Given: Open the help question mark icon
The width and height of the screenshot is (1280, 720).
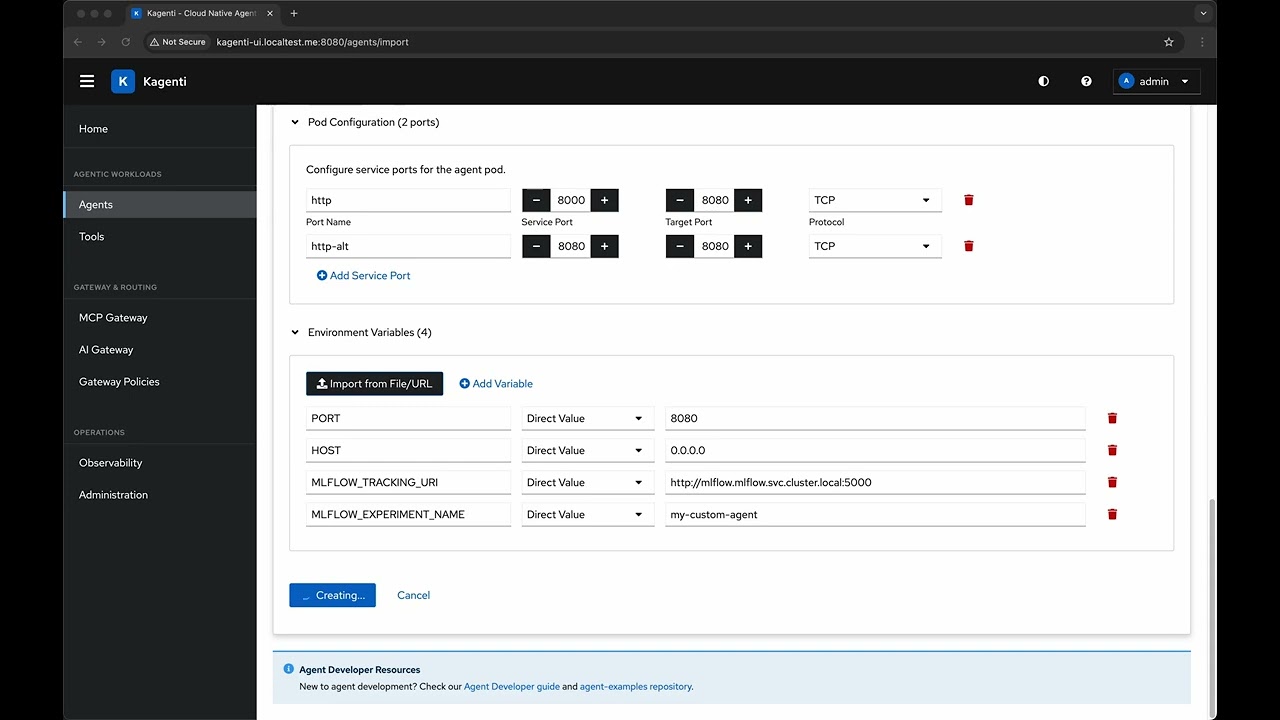Looking at the screenshot, I should coord(1086,81).
